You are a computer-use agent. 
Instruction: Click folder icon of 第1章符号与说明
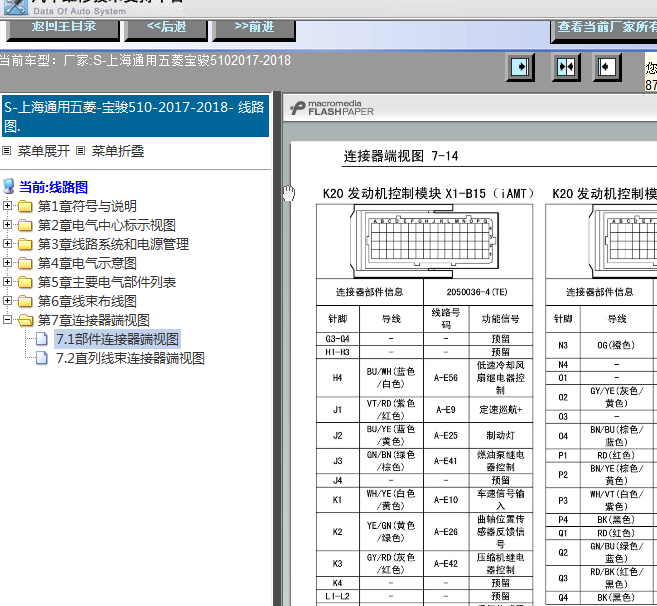tap(25, 206)
